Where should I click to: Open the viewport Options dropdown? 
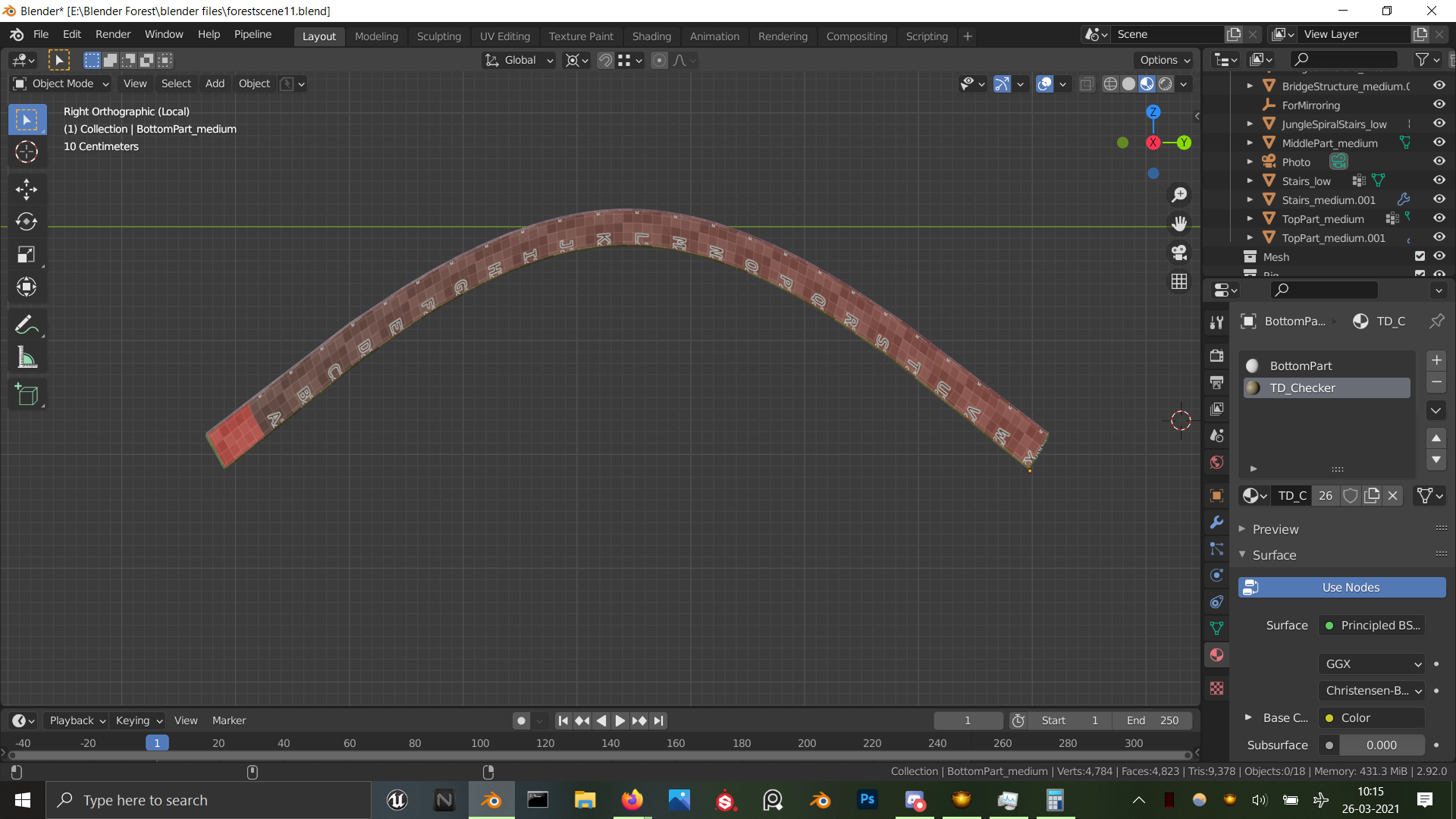(x=1164, y=61)
